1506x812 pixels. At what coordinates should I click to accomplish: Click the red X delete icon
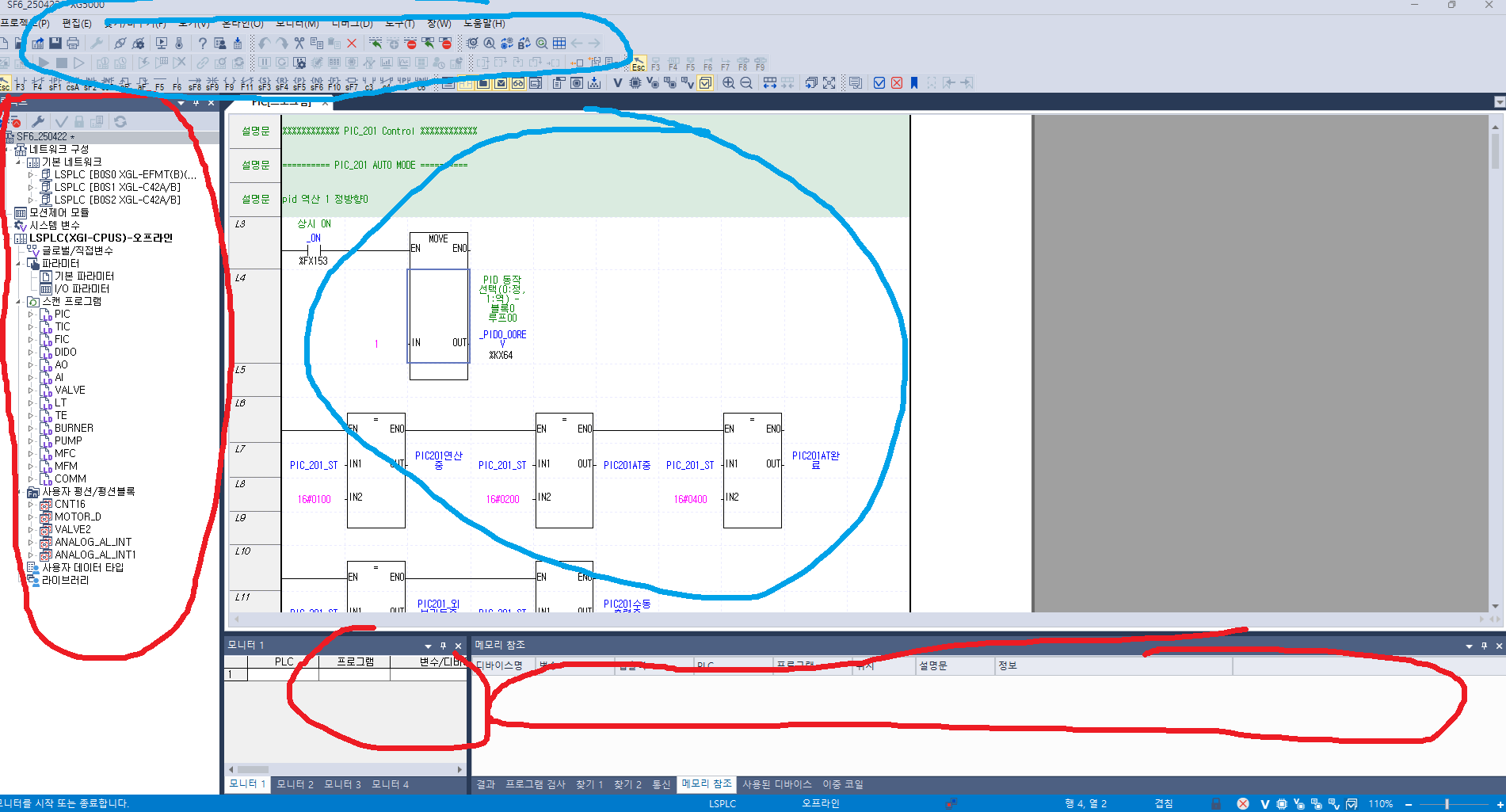coord(352,44)
